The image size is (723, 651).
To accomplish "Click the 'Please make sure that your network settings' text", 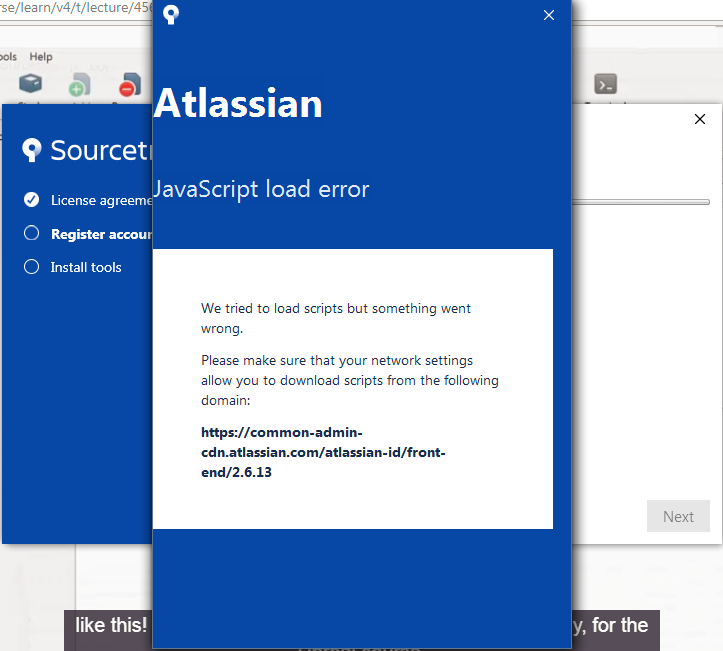I will point(350,380).
